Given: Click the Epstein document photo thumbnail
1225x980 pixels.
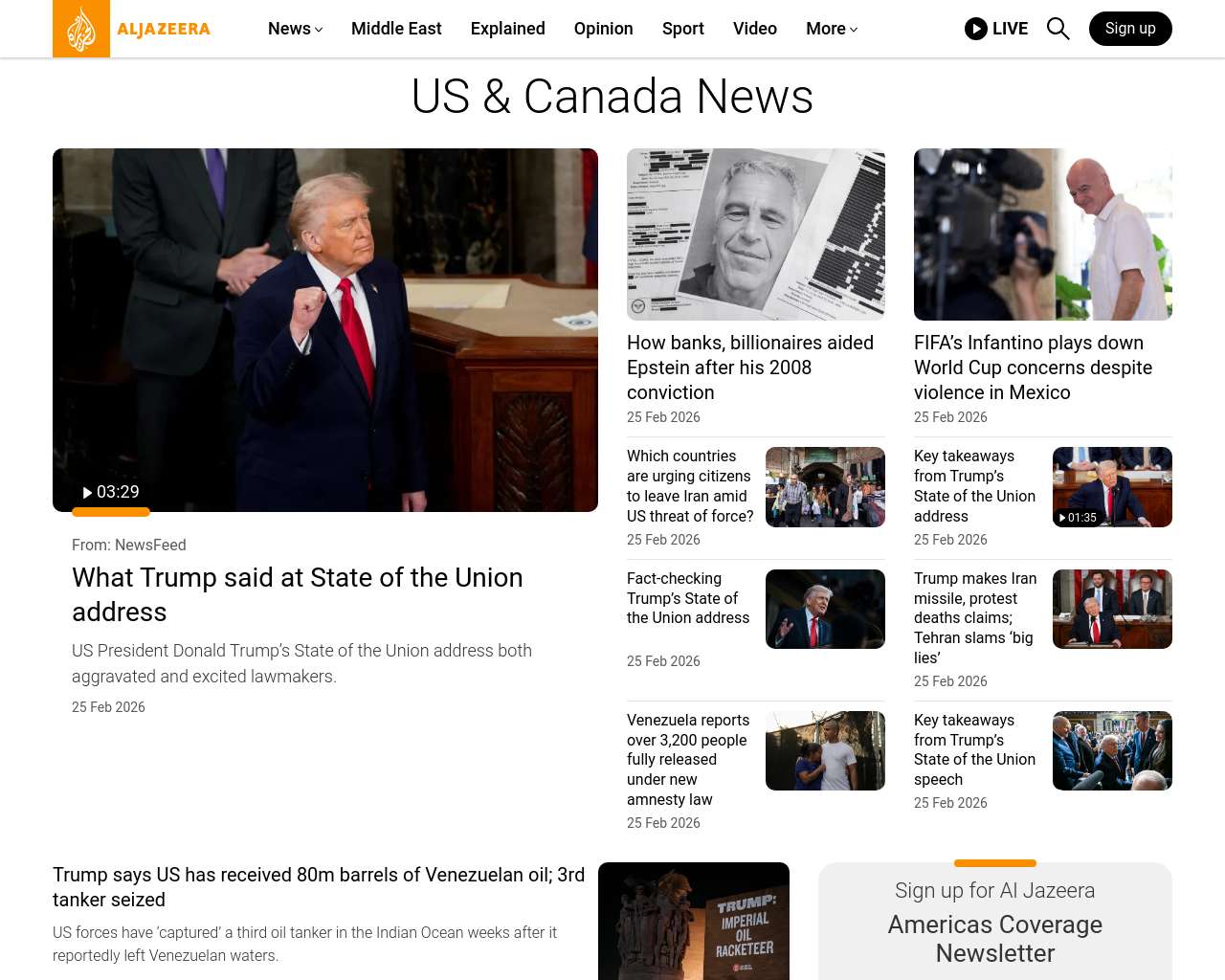Looking at the screenshot, I should click(x=755, y=234).
